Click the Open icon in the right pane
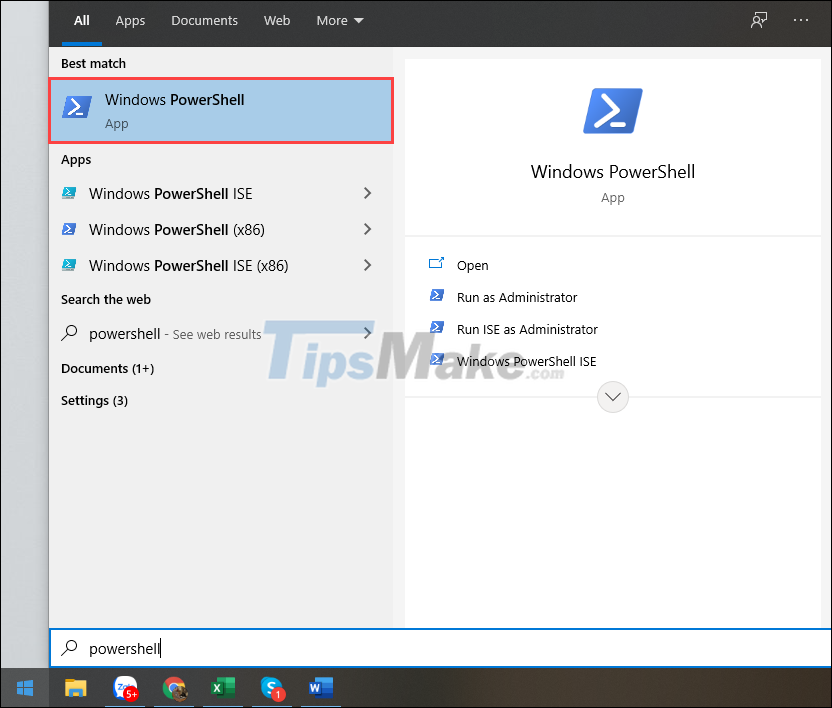 [x=437, y=264]
